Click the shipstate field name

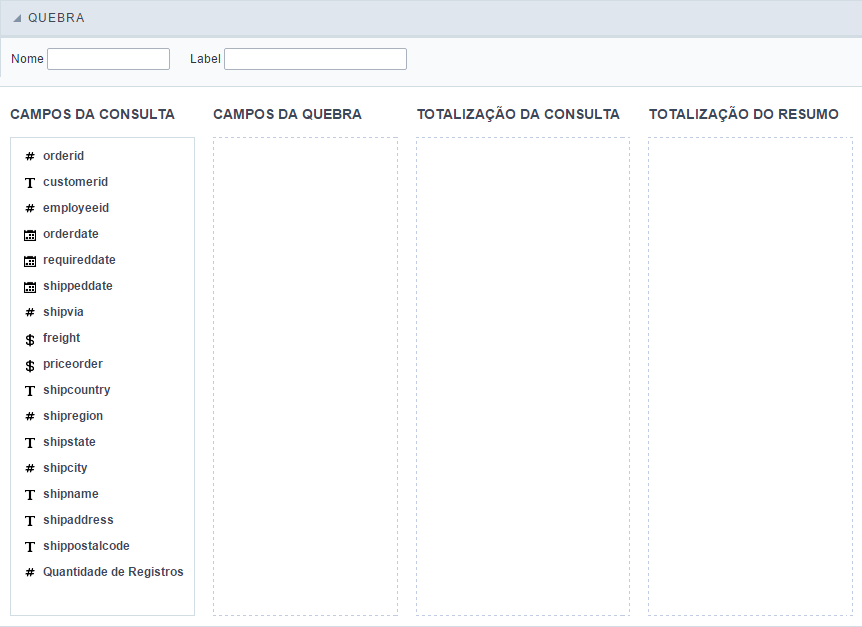click(x=69, y=442)
